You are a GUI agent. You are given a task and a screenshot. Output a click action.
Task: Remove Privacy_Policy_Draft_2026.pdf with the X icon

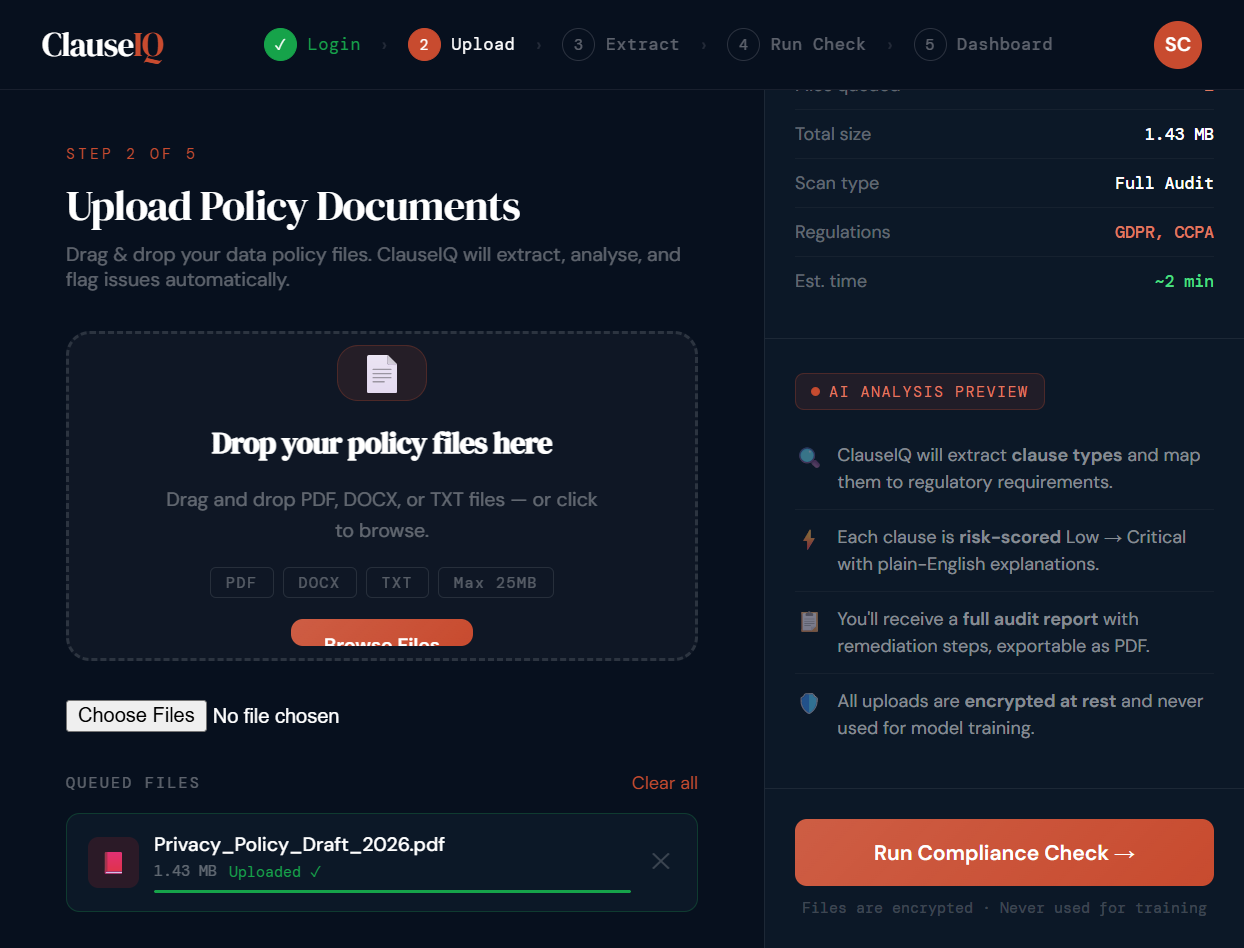coord(660,861)
